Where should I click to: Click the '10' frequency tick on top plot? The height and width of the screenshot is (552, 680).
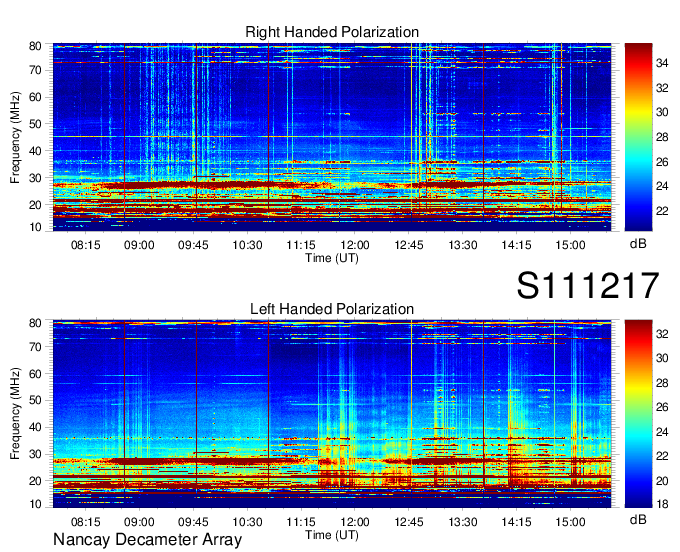click(x=35, y=227)
